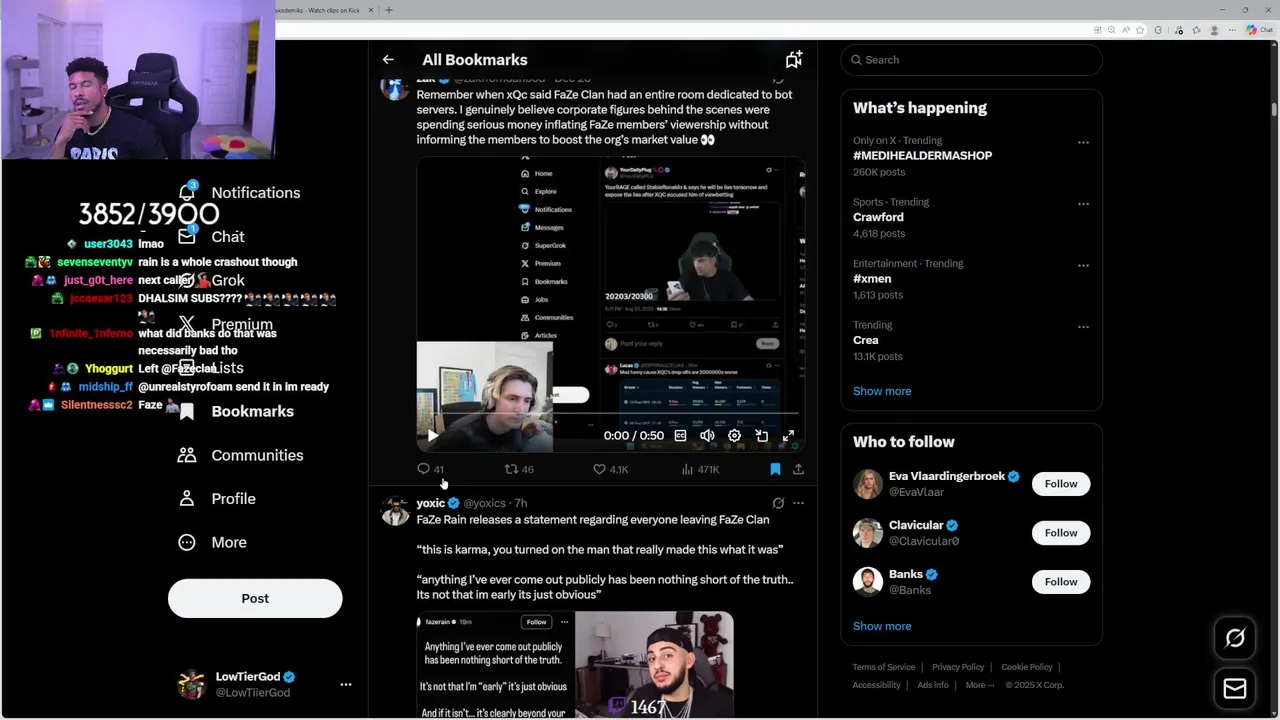
Task: Play the xQc video in Zak's post
Action: click(x=432, y=436)
